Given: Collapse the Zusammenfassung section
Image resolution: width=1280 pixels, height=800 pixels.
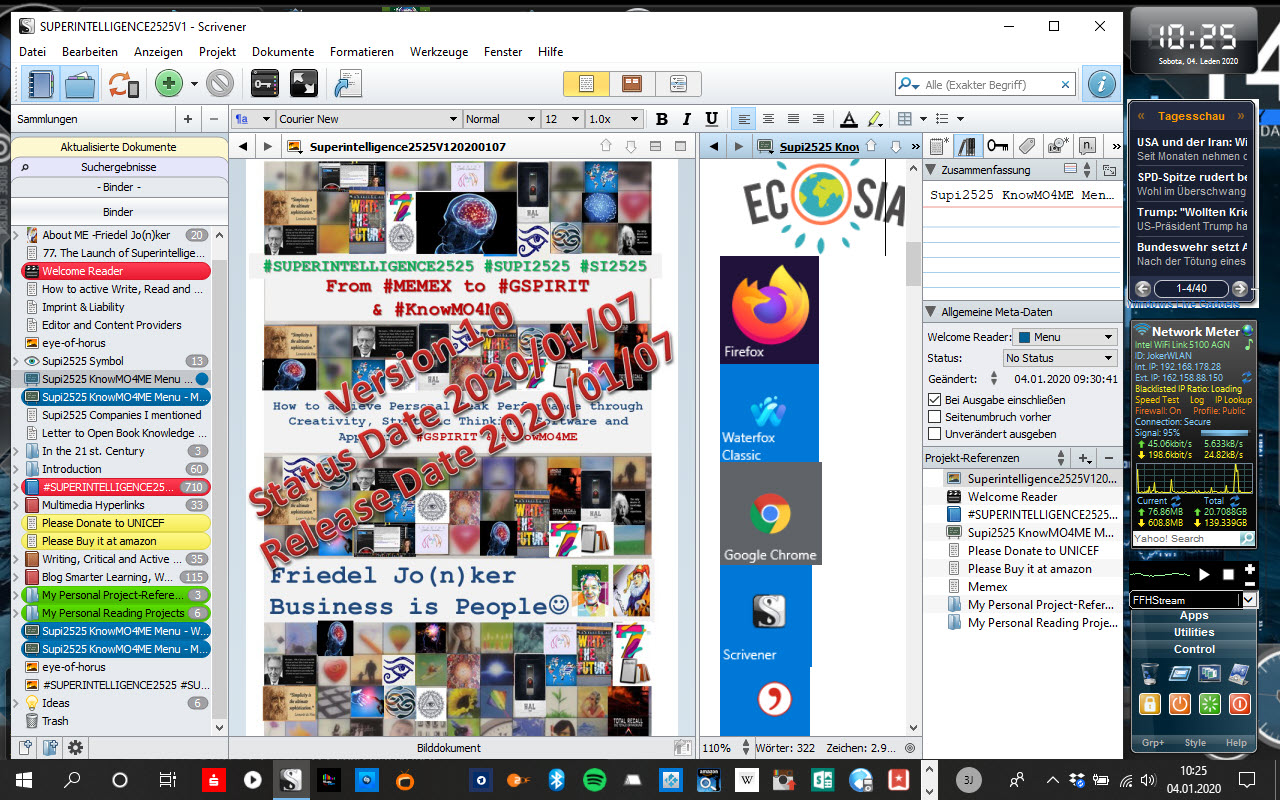Looking at the screenshot, I should point(932,170).
